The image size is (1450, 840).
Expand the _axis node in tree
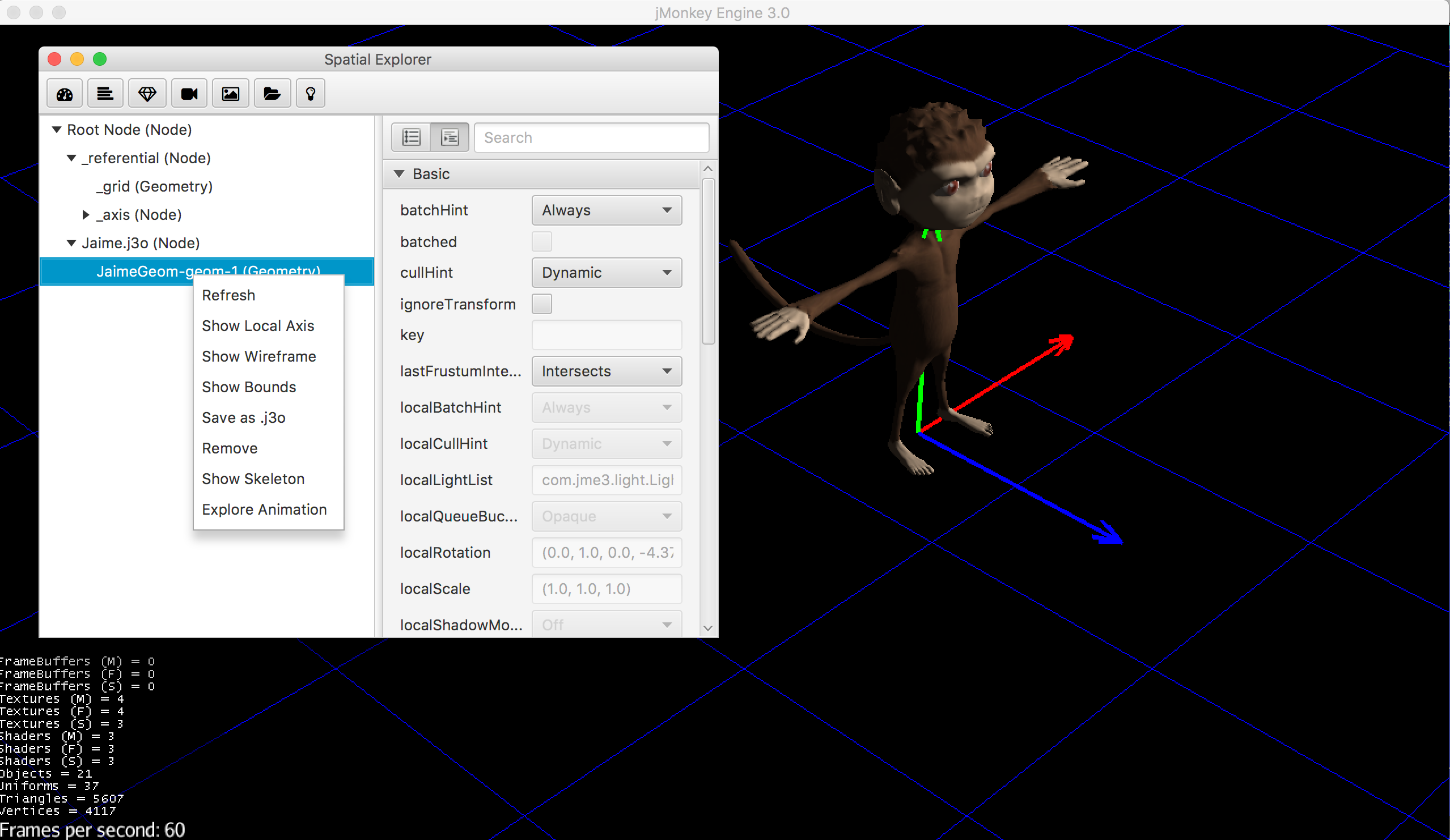(x=86, y=215)
